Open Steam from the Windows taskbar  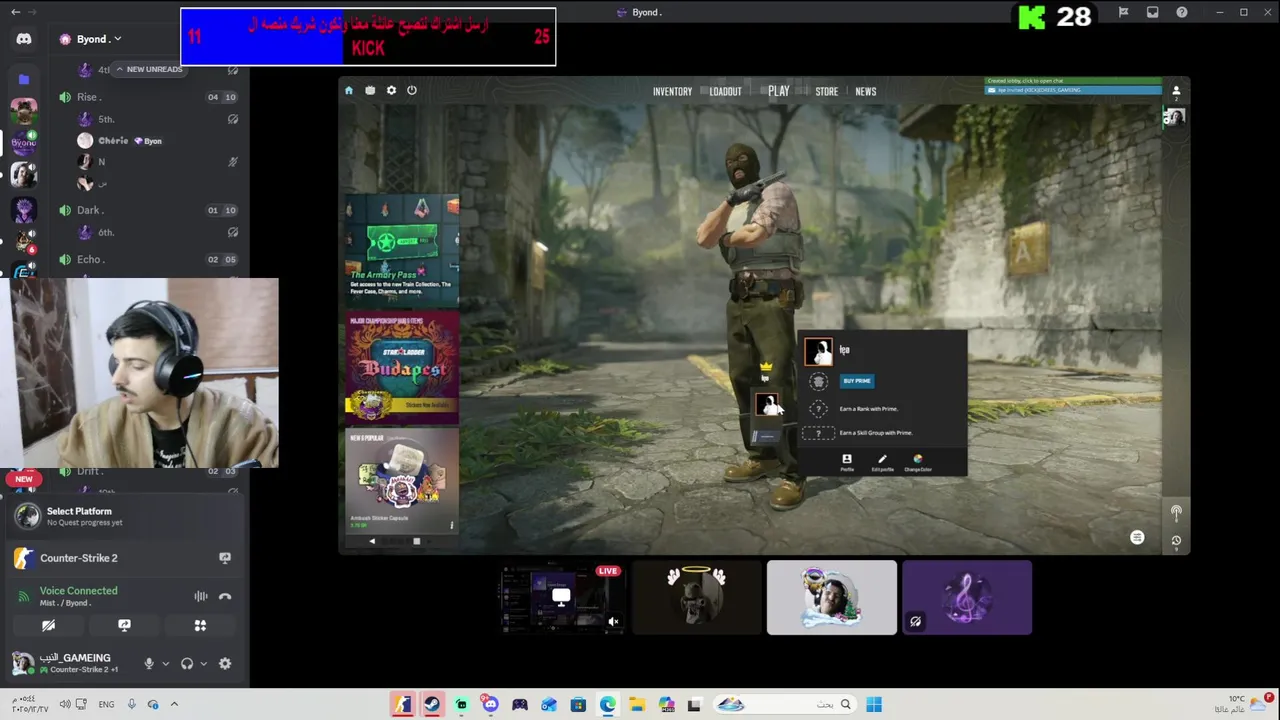pyautogui.click(x=432, y=705)
